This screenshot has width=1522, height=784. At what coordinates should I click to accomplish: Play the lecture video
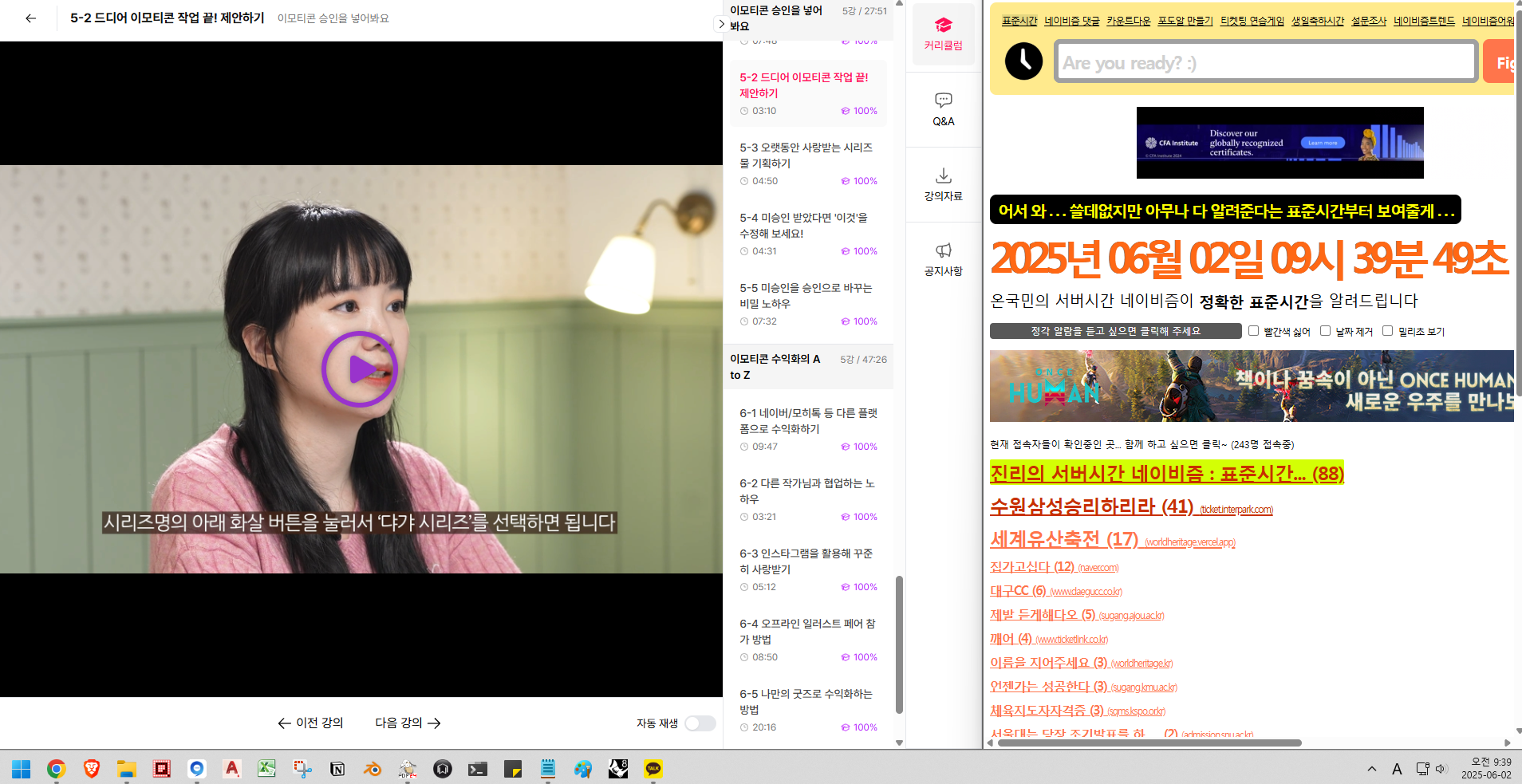tap(360, 369)
